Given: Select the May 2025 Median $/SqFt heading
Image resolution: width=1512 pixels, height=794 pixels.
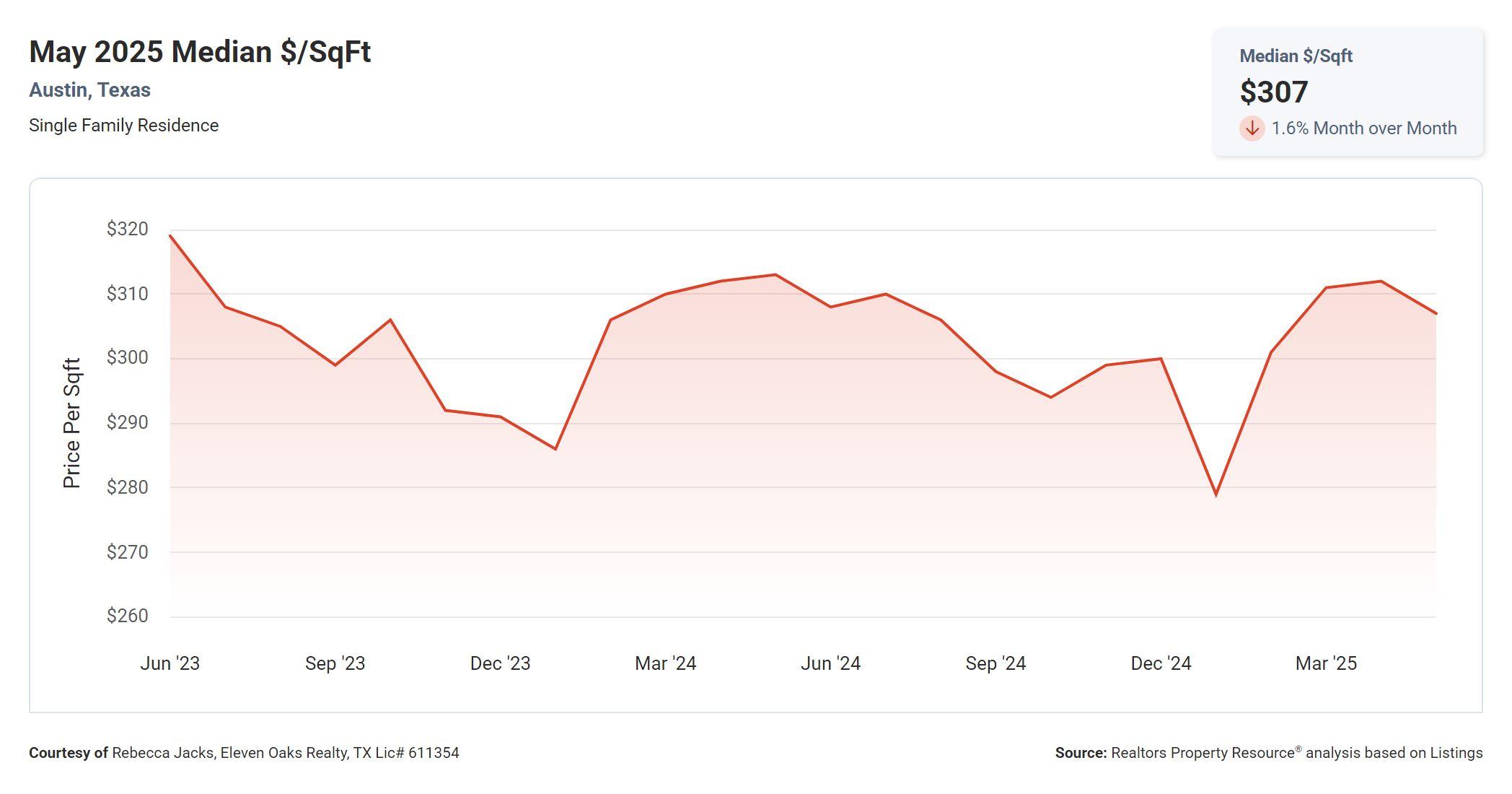Looking at the screenshot, I should click(x=200, y=52).
